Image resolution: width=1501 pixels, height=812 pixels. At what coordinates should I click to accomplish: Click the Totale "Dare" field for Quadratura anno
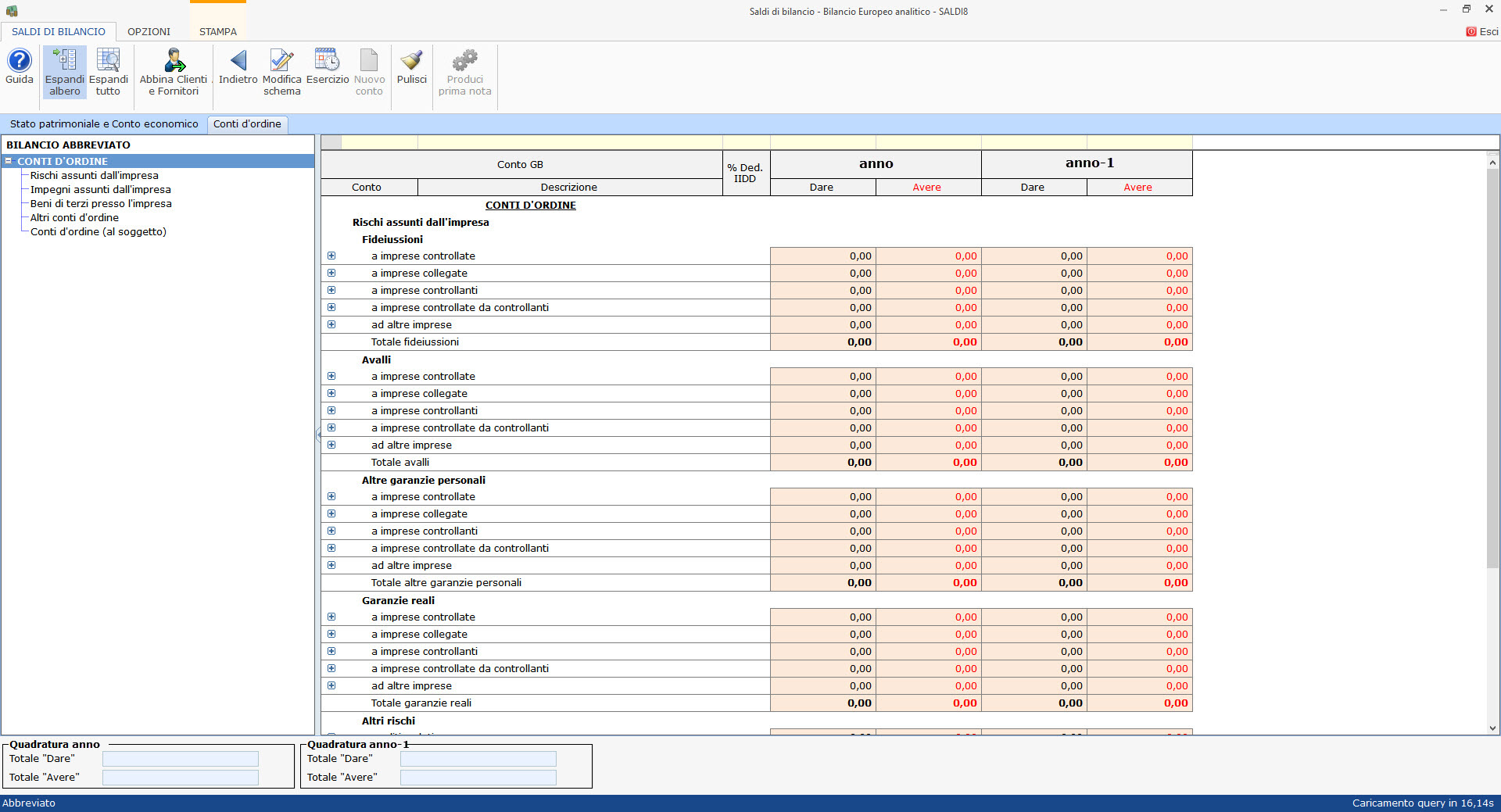click(x=181, y=759)
